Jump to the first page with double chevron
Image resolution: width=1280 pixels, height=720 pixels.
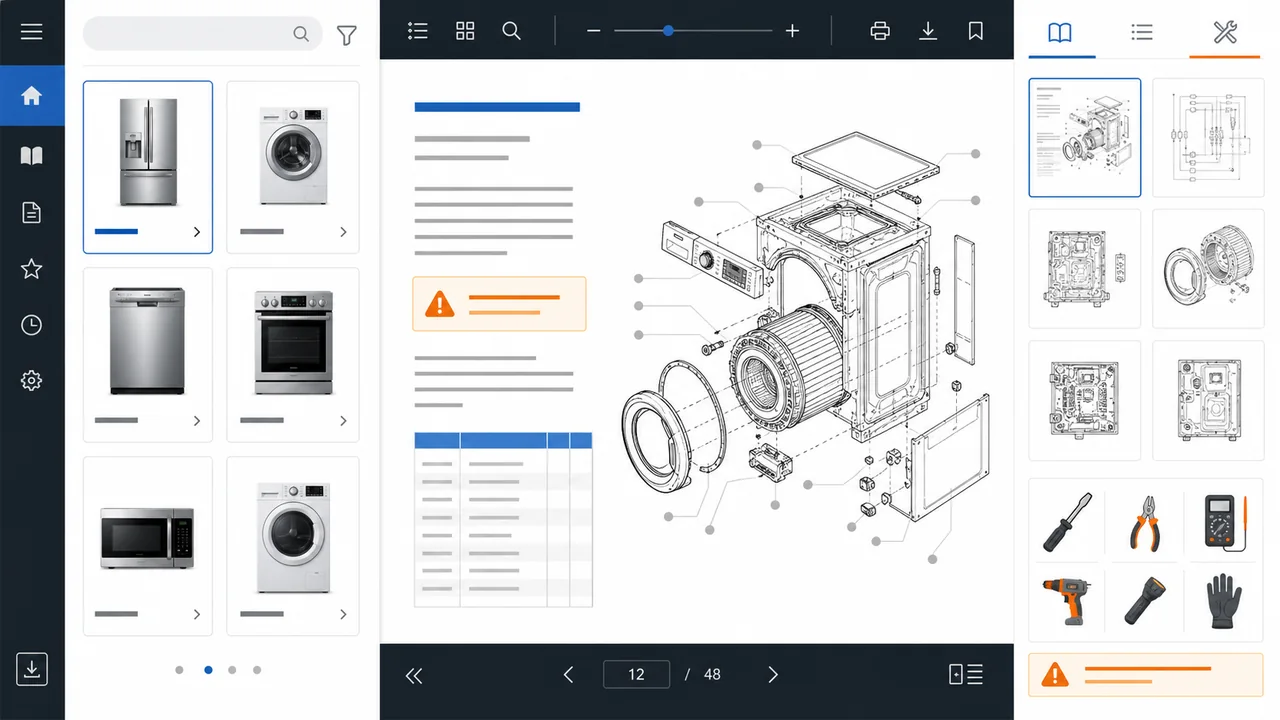pyautogui.click(x=414, y=675)
